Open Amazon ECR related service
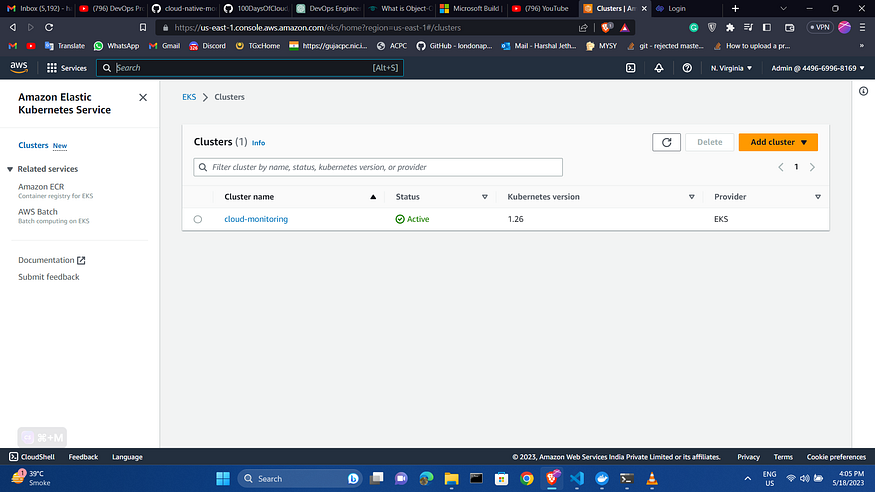 (41, 187)
